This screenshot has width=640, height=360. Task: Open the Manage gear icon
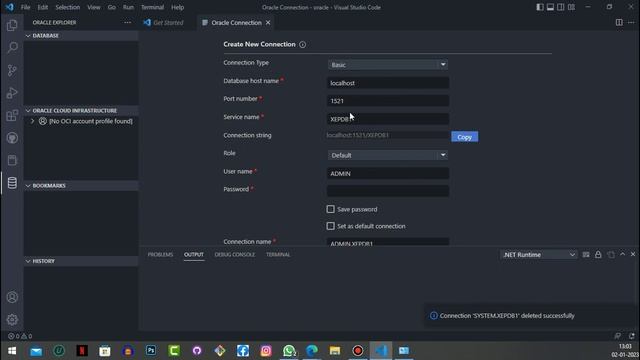[12, 319]
